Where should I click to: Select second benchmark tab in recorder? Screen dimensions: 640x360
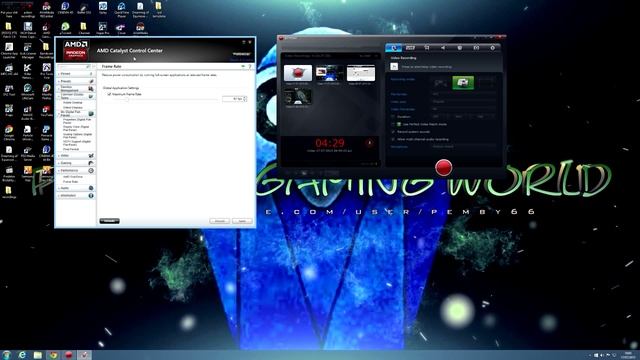(x=410, y=48)
